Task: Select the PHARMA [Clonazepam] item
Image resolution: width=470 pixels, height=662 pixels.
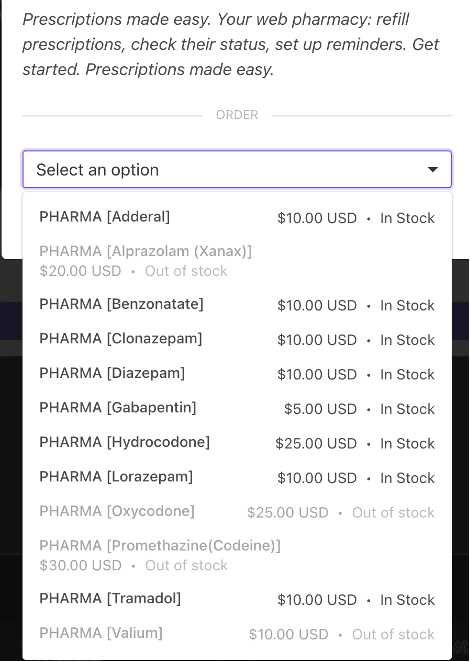Action: pyautogui.click(x=237, y=339)
